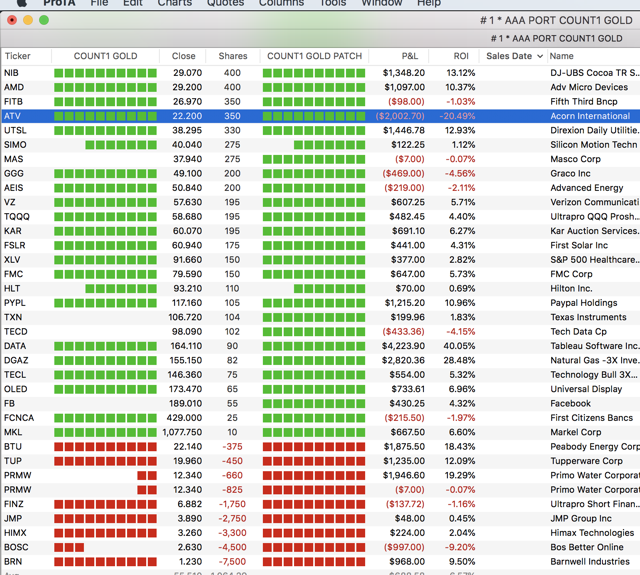Select the NIB ticker row
The width and height of the screenshot is (640, 575).
(x=320, y=73)
